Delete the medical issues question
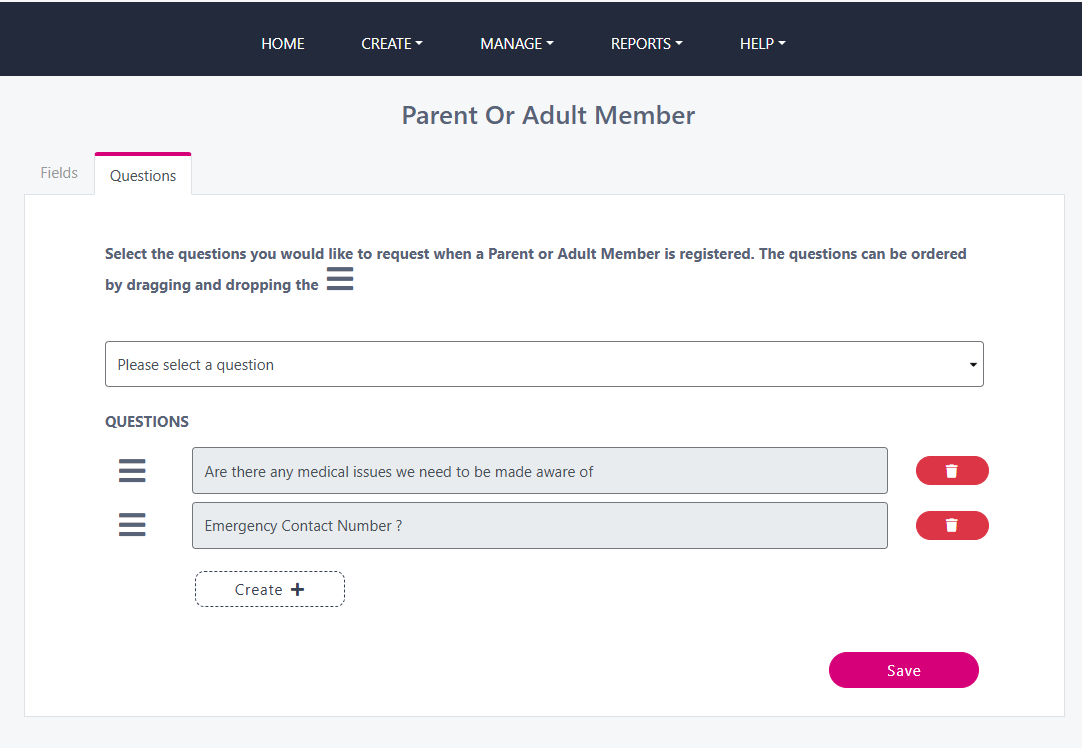1082x748 pixels. tap(952, 471)
